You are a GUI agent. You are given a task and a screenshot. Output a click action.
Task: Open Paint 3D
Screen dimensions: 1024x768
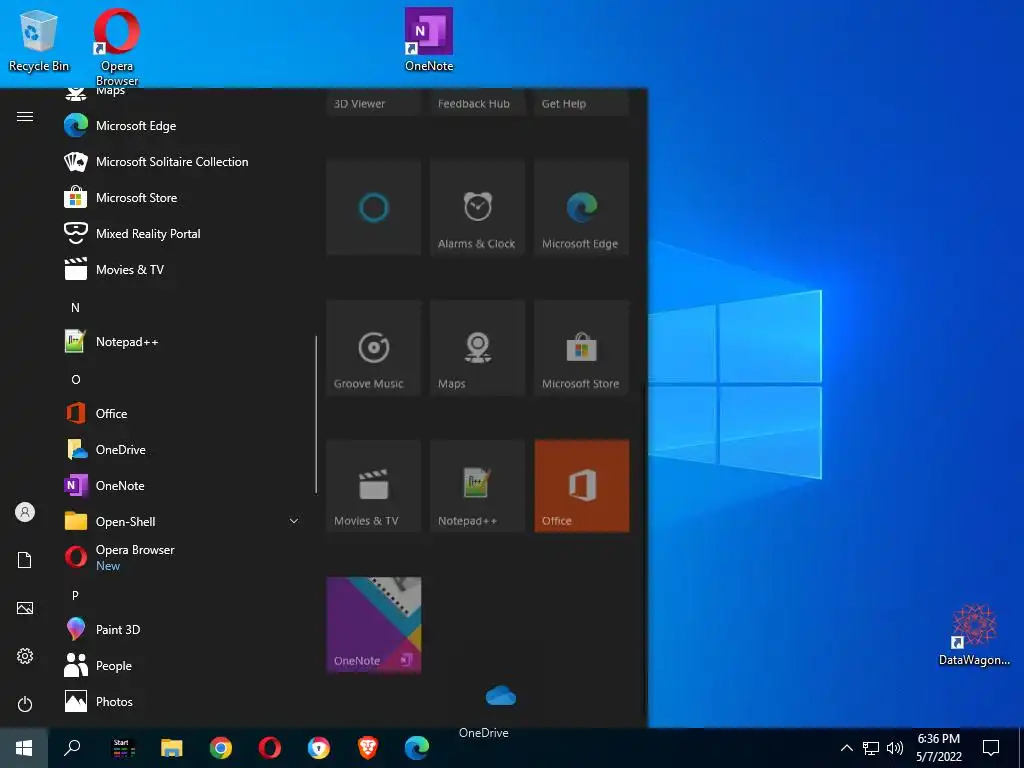(182, 630)
